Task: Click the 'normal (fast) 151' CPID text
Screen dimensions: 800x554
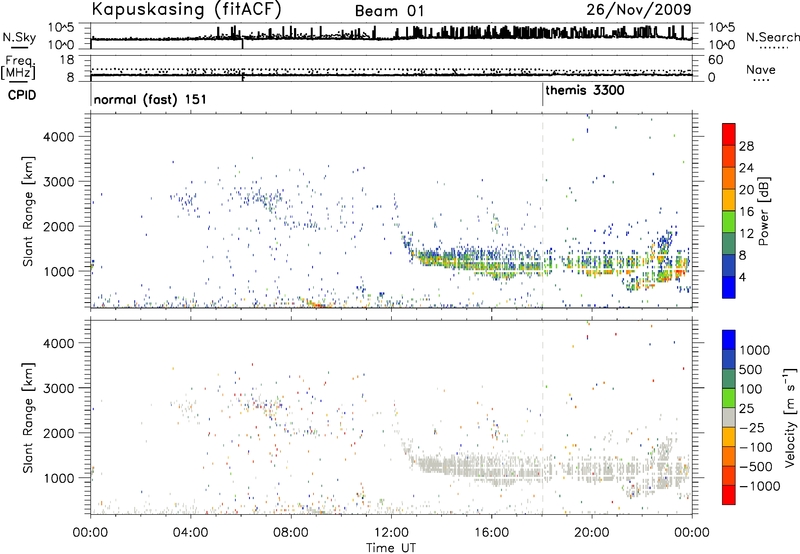Action: tap(150, 99)
